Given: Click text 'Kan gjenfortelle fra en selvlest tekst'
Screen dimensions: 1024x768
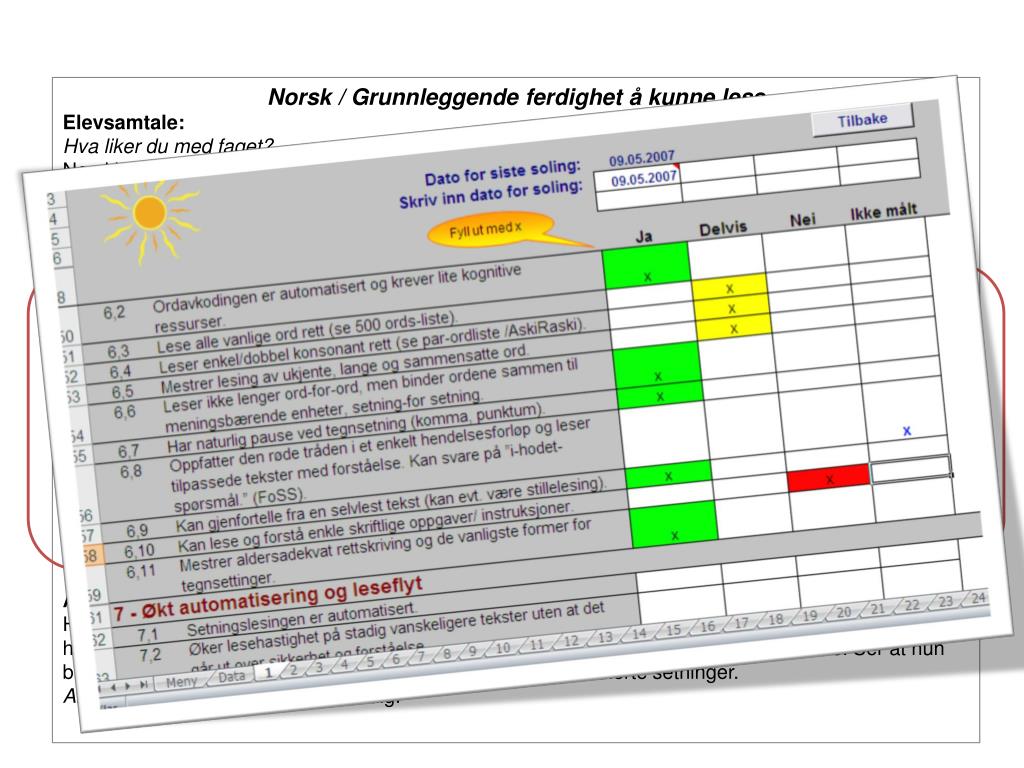Looking at the screenshot, I should coord(298,513).
